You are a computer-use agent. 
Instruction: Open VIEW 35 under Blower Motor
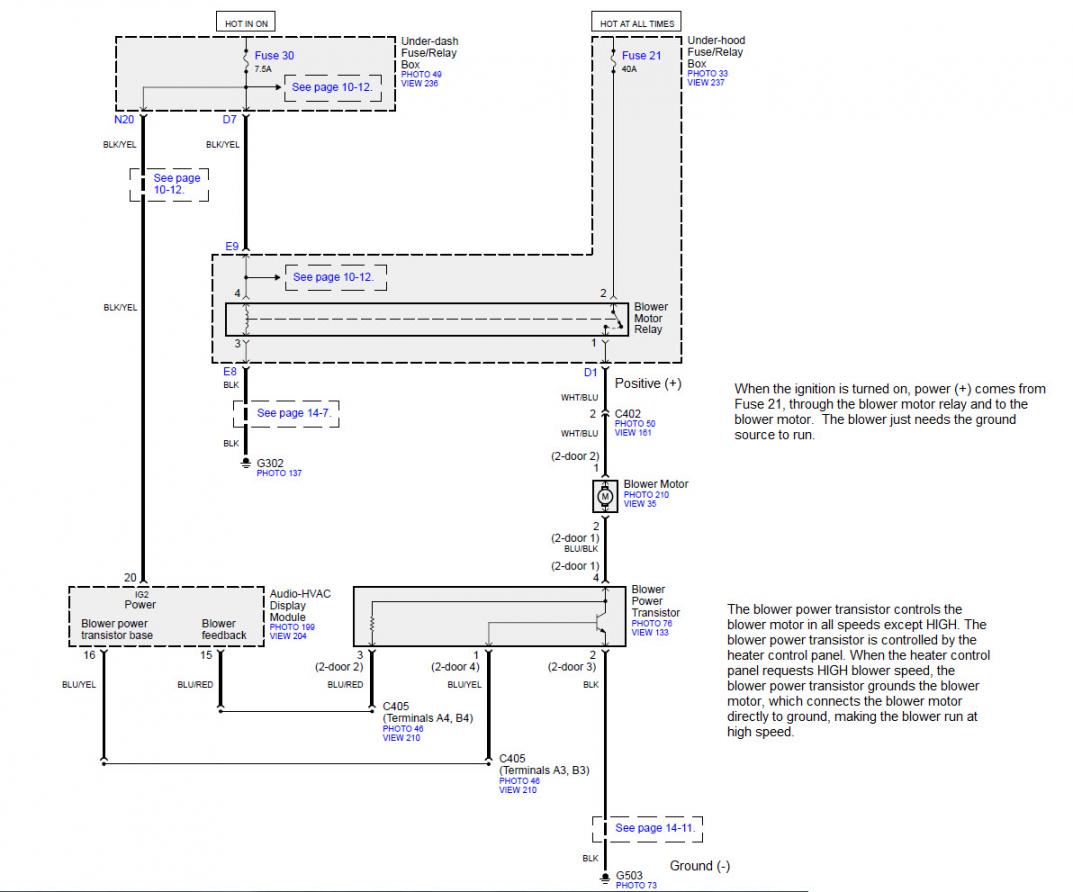(x=641, y=504)
